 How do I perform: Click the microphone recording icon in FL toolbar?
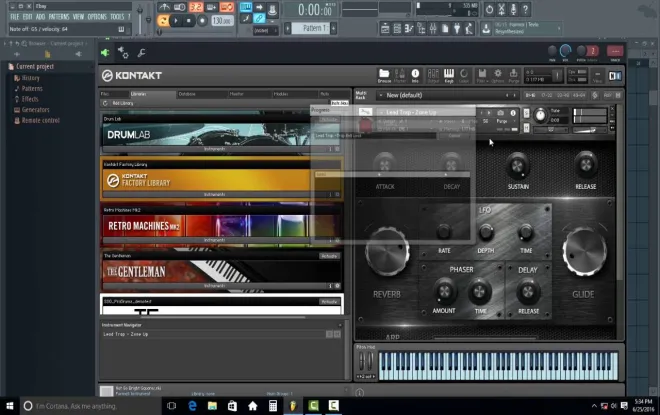pos(513,9)
